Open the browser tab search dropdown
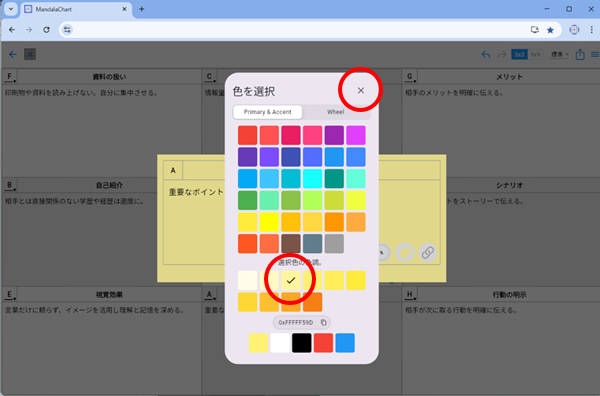 [x=11, y=9]
